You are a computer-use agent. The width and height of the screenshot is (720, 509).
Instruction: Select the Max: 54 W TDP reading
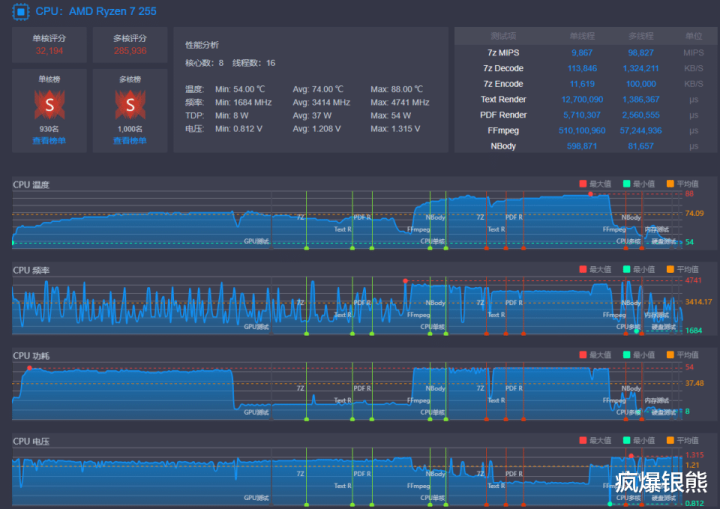391,116
